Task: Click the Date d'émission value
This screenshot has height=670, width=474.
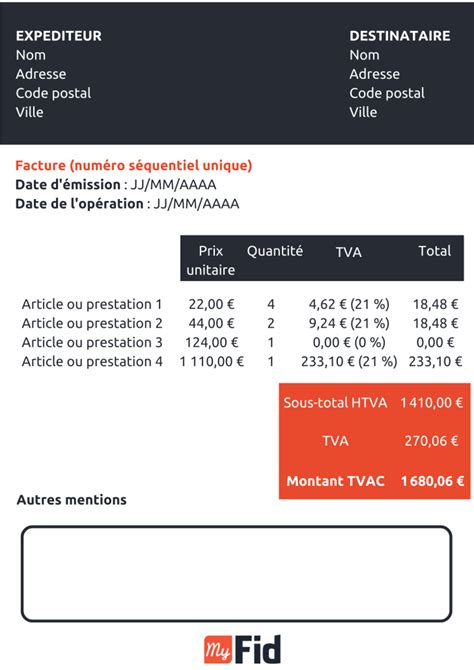Action: tap(173, 185)
